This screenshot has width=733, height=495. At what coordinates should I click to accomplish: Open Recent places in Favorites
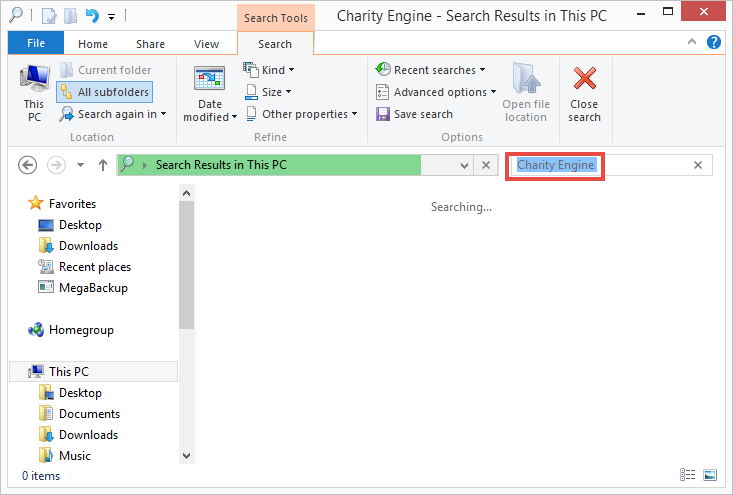pos(85,267)
